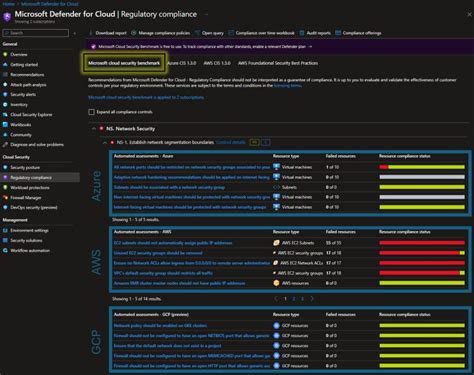
Task: Click the Environment settings icon
Action: (5, 230)
